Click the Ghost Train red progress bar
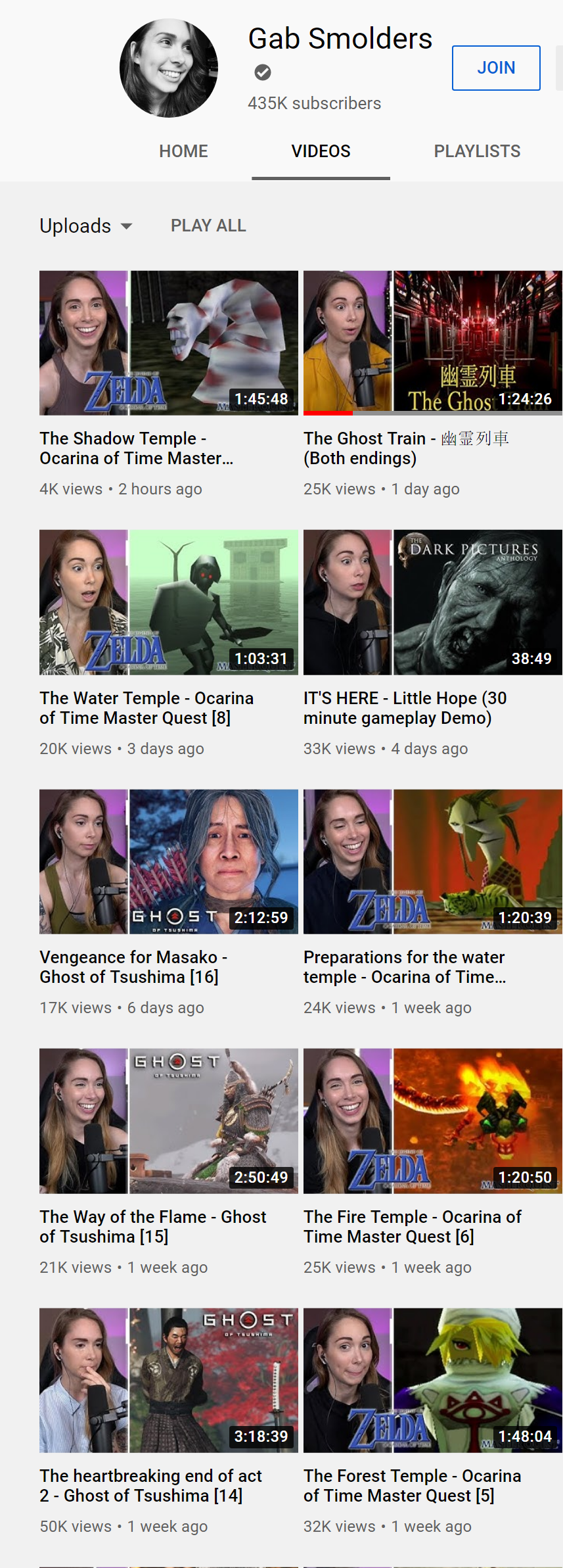The image size is (563, 1568). (328, 414)
